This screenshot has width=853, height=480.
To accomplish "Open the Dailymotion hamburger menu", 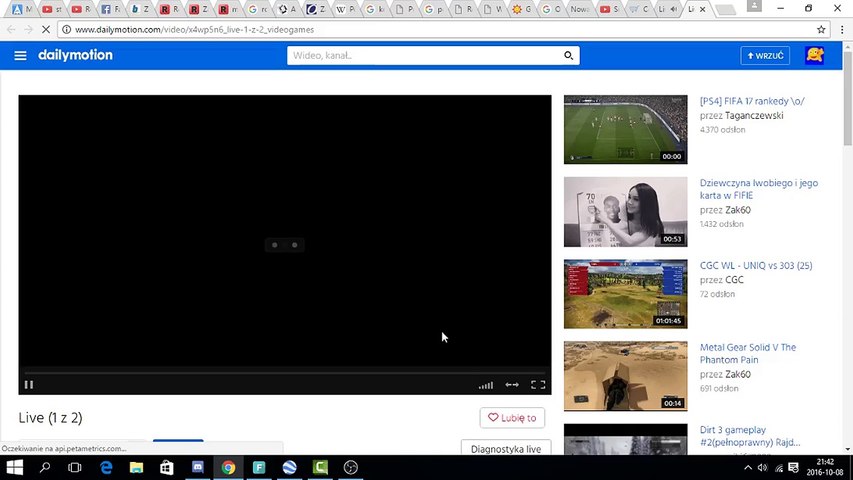I will (x=20, y=56).
